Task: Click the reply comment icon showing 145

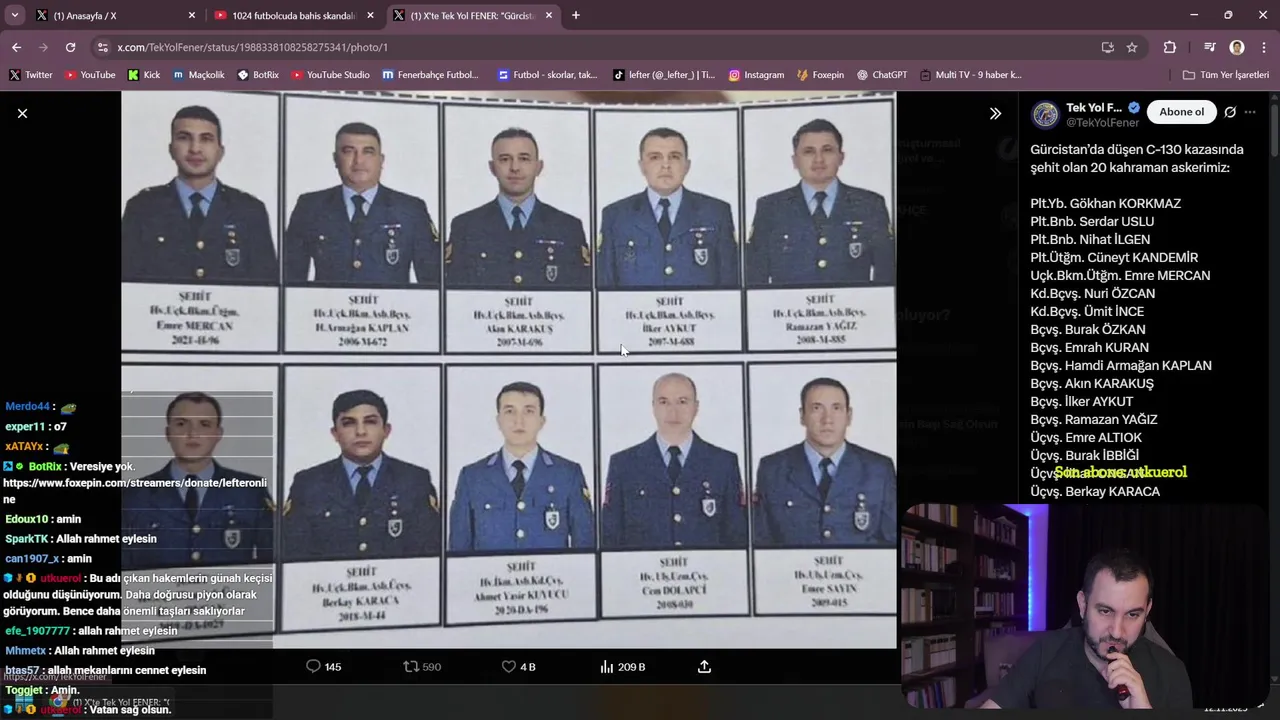Action: click(323, 666)
